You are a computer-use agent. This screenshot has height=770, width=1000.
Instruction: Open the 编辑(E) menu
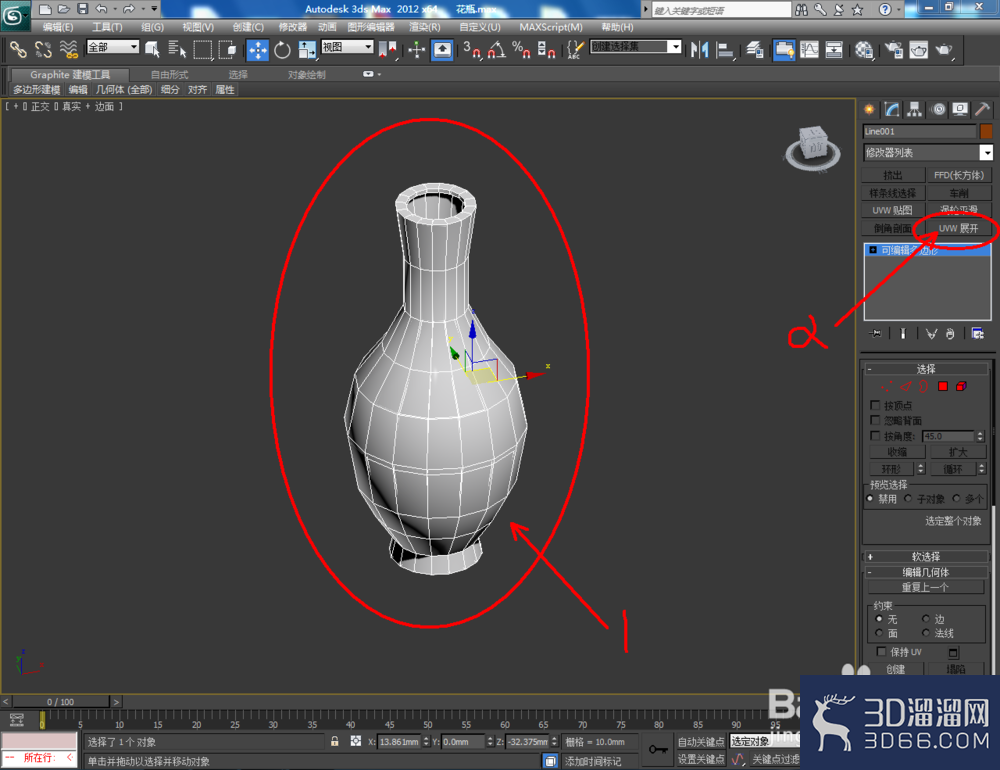(x=58, y=27)
